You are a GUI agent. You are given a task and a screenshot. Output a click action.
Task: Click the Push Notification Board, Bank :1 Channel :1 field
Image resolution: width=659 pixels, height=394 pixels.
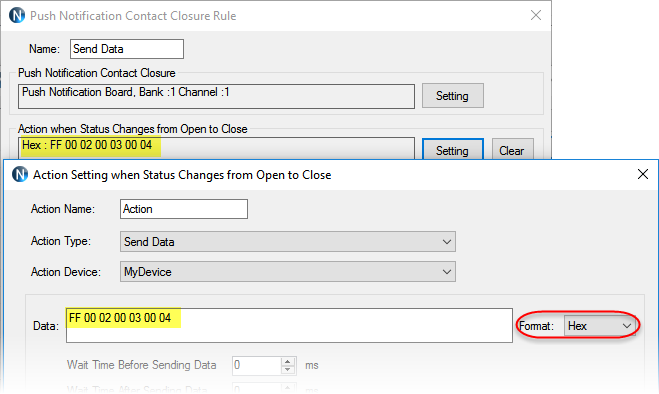pyautogui.click(x=216, y=96)
